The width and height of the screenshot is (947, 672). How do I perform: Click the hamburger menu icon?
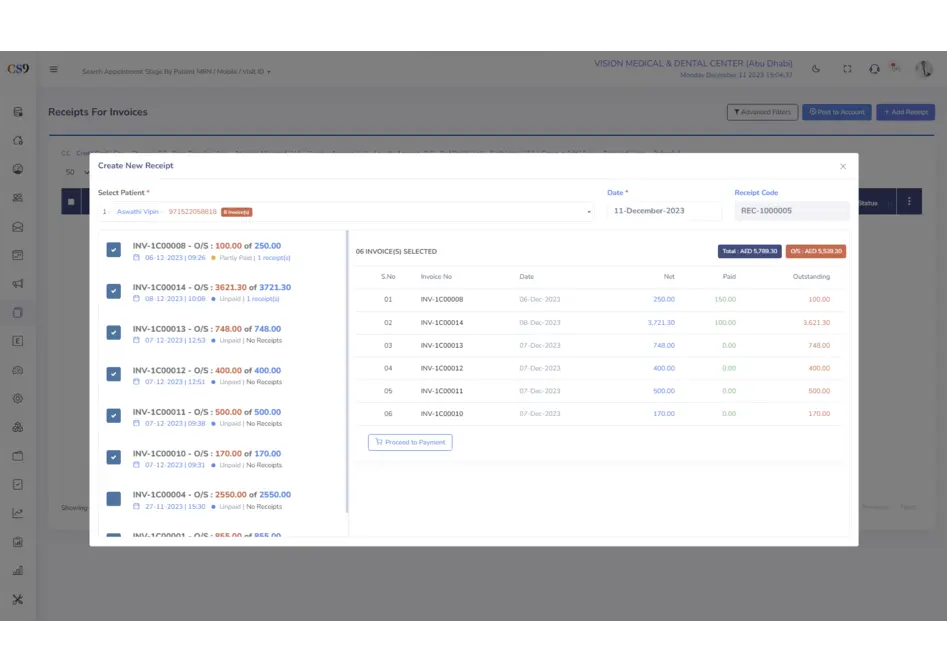[x=54, y=70]
